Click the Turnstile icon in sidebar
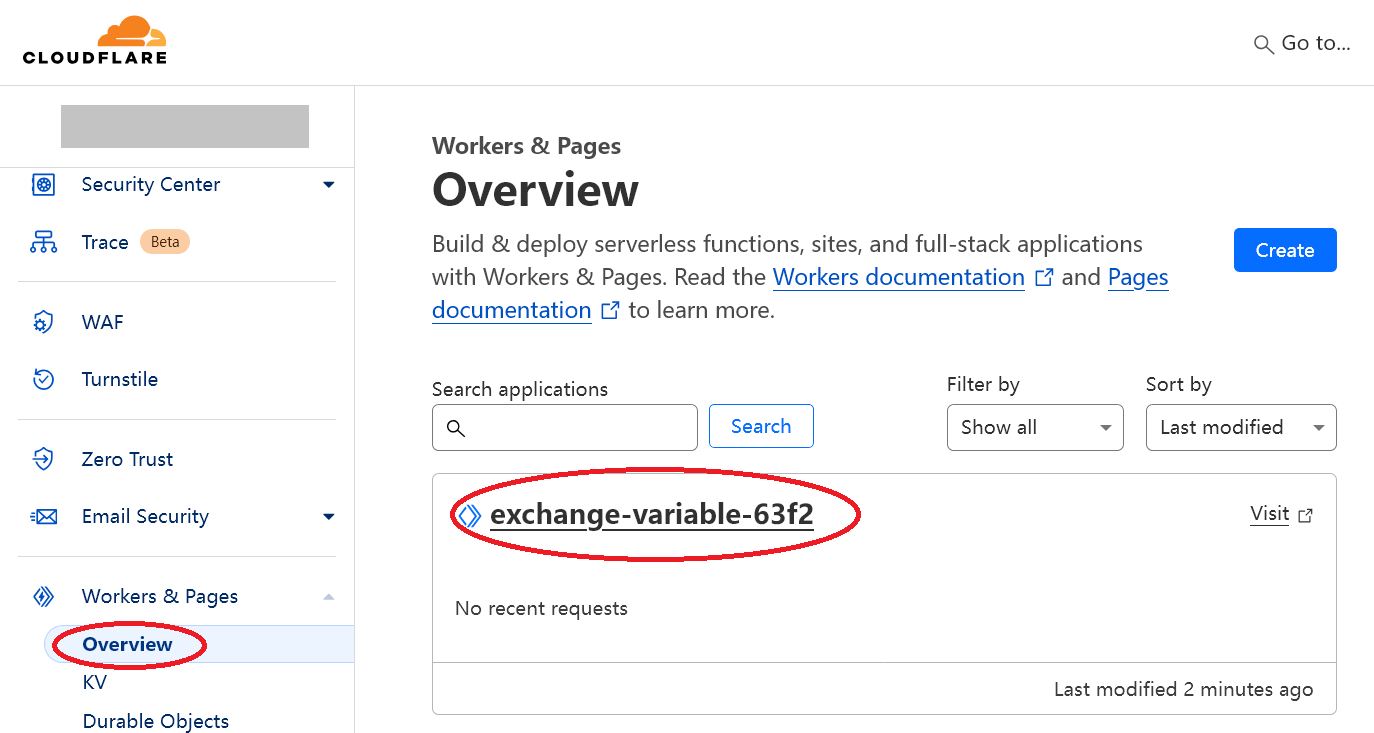The image size is (1374, 733). point(43,379)
